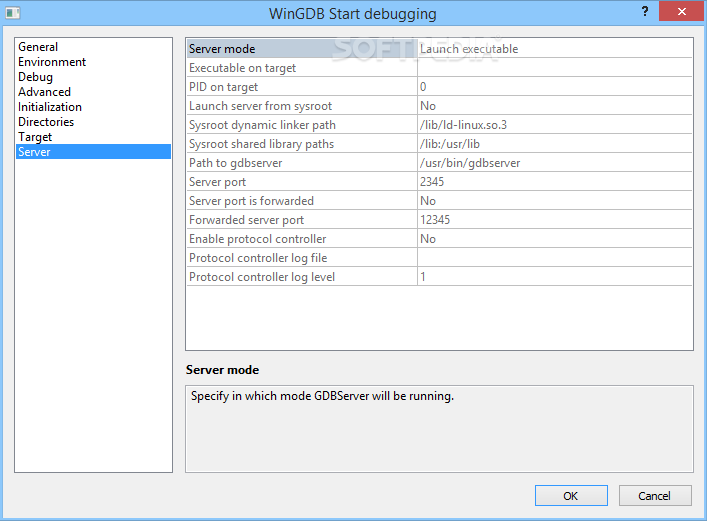Select General in the category list
Viewport: 707px width, 521px height.
[x=38, y=47]
